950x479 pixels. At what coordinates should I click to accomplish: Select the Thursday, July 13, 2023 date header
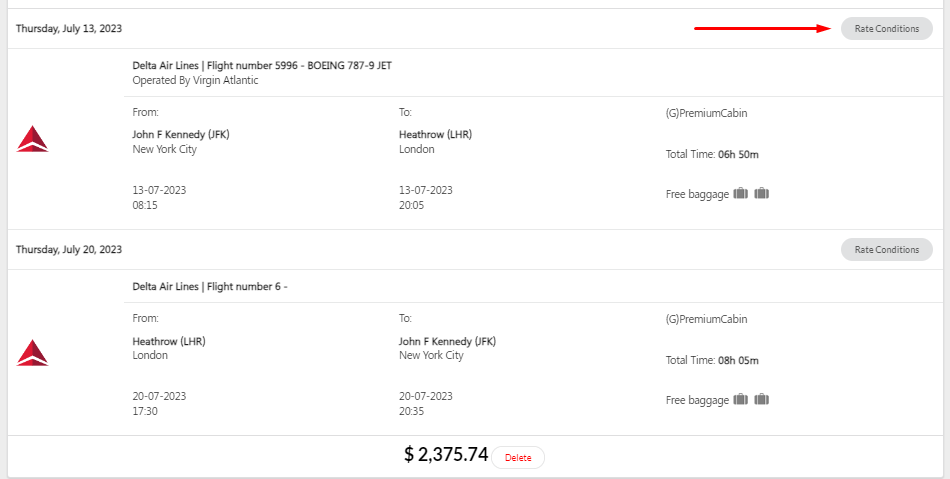pyautogui.click(x=68, y=28)
